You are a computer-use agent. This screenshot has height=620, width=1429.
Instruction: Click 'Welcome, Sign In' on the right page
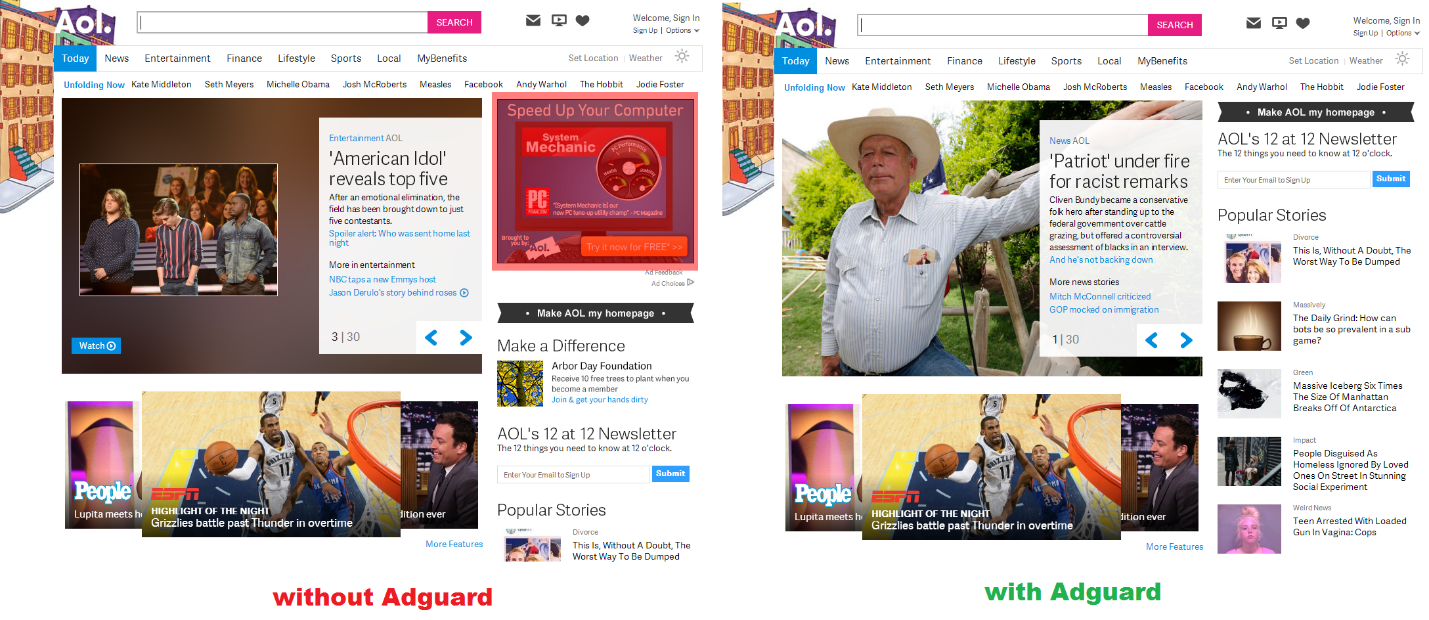1386,20
